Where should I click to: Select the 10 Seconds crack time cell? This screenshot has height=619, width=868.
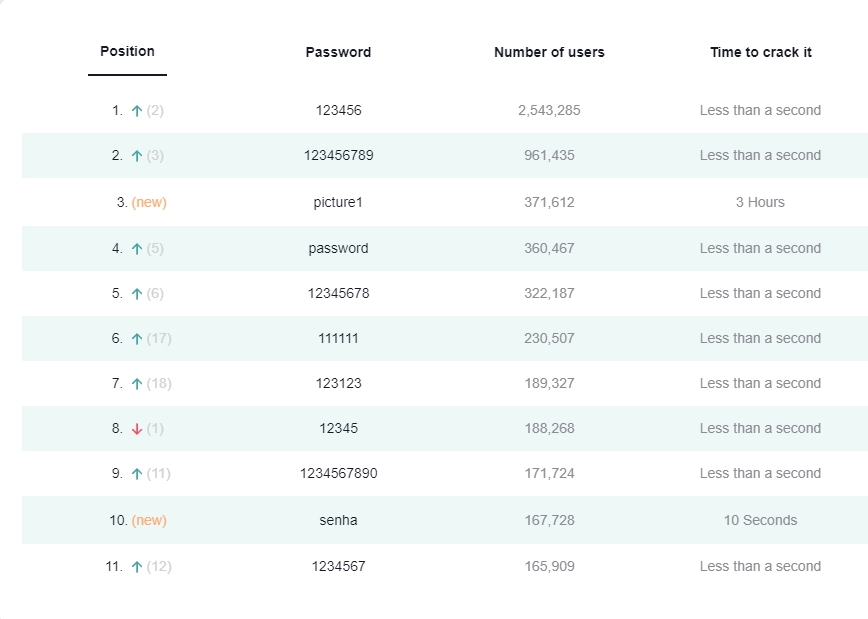pos(760,520)
